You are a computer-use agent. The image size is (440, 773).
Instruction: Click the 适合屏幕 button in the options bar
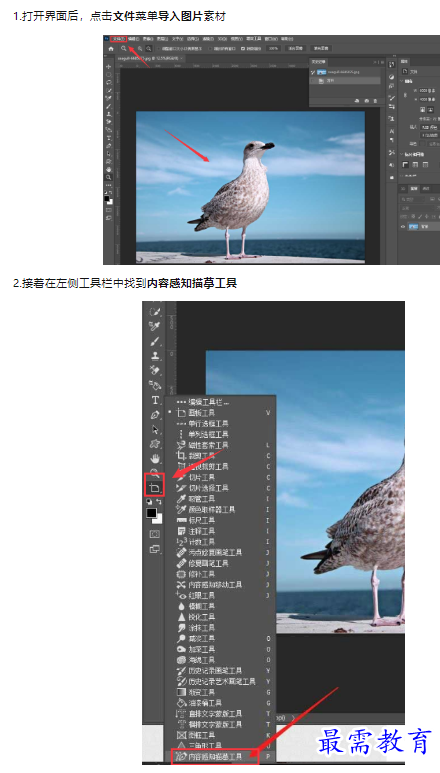[296, 48]
